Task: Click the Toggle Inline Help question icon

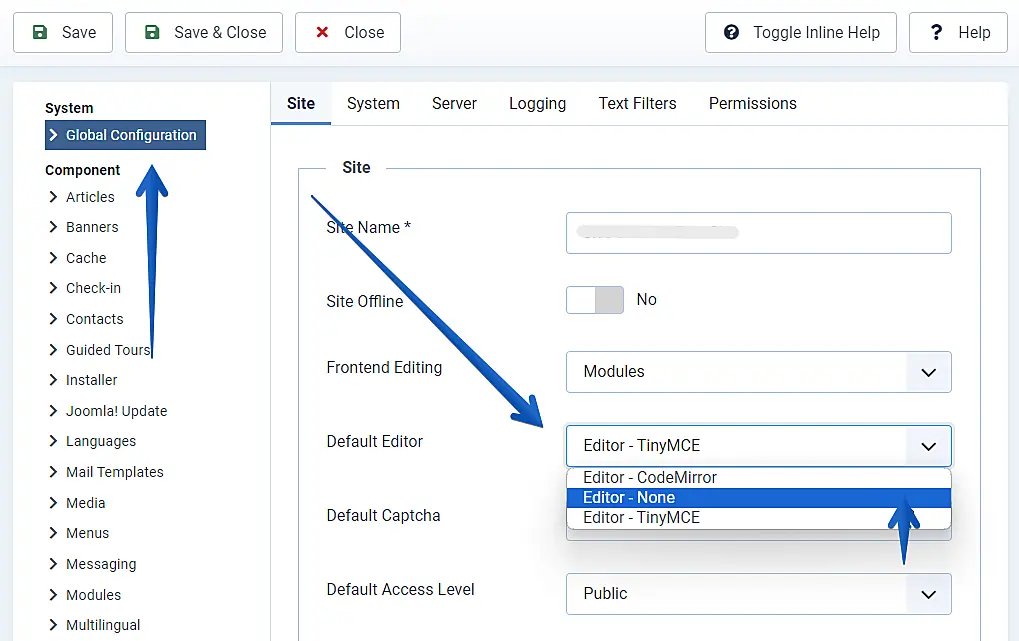Action: click(732, 33)
